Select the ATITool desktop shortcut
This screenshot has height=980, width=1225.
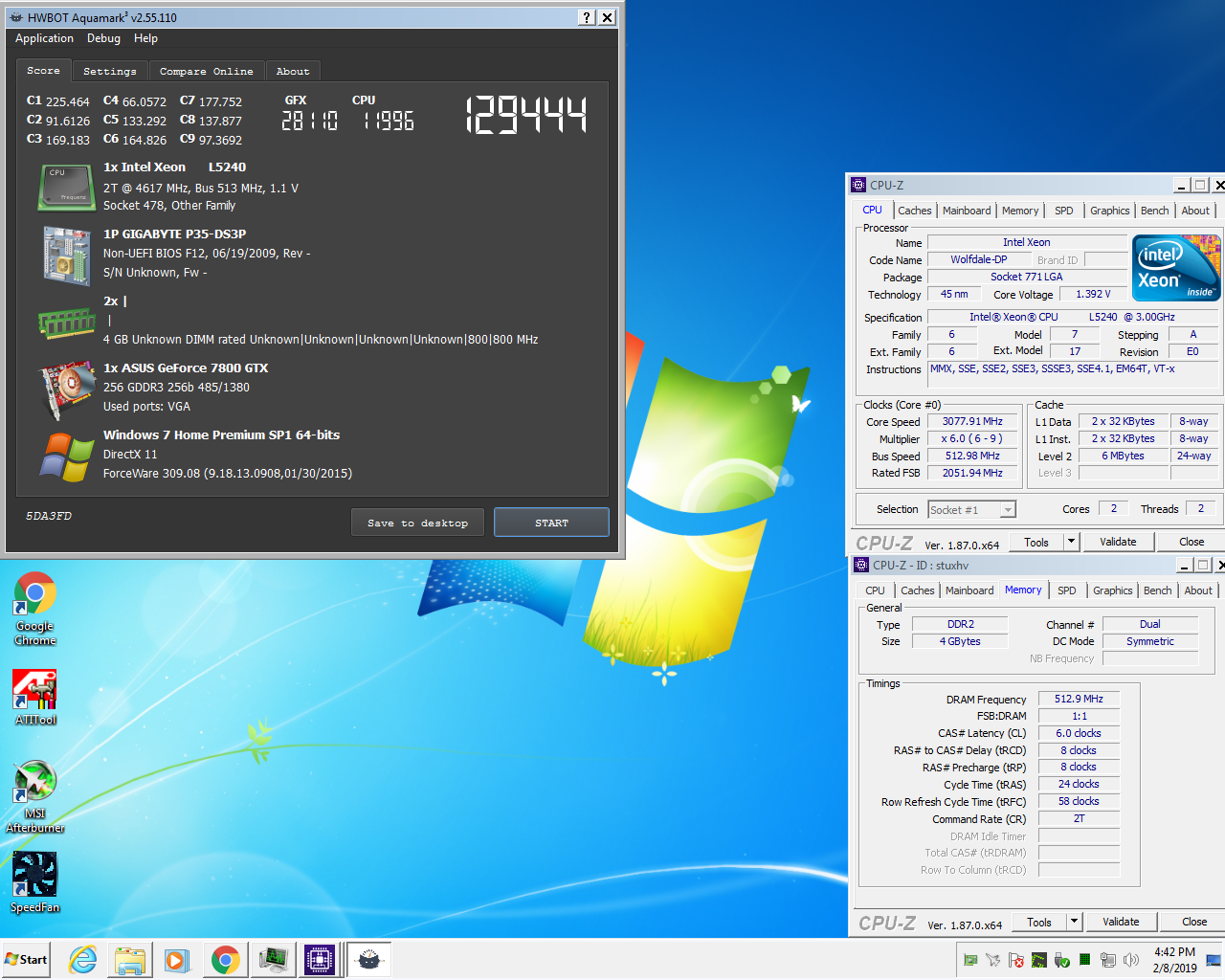tap(34, 698)
